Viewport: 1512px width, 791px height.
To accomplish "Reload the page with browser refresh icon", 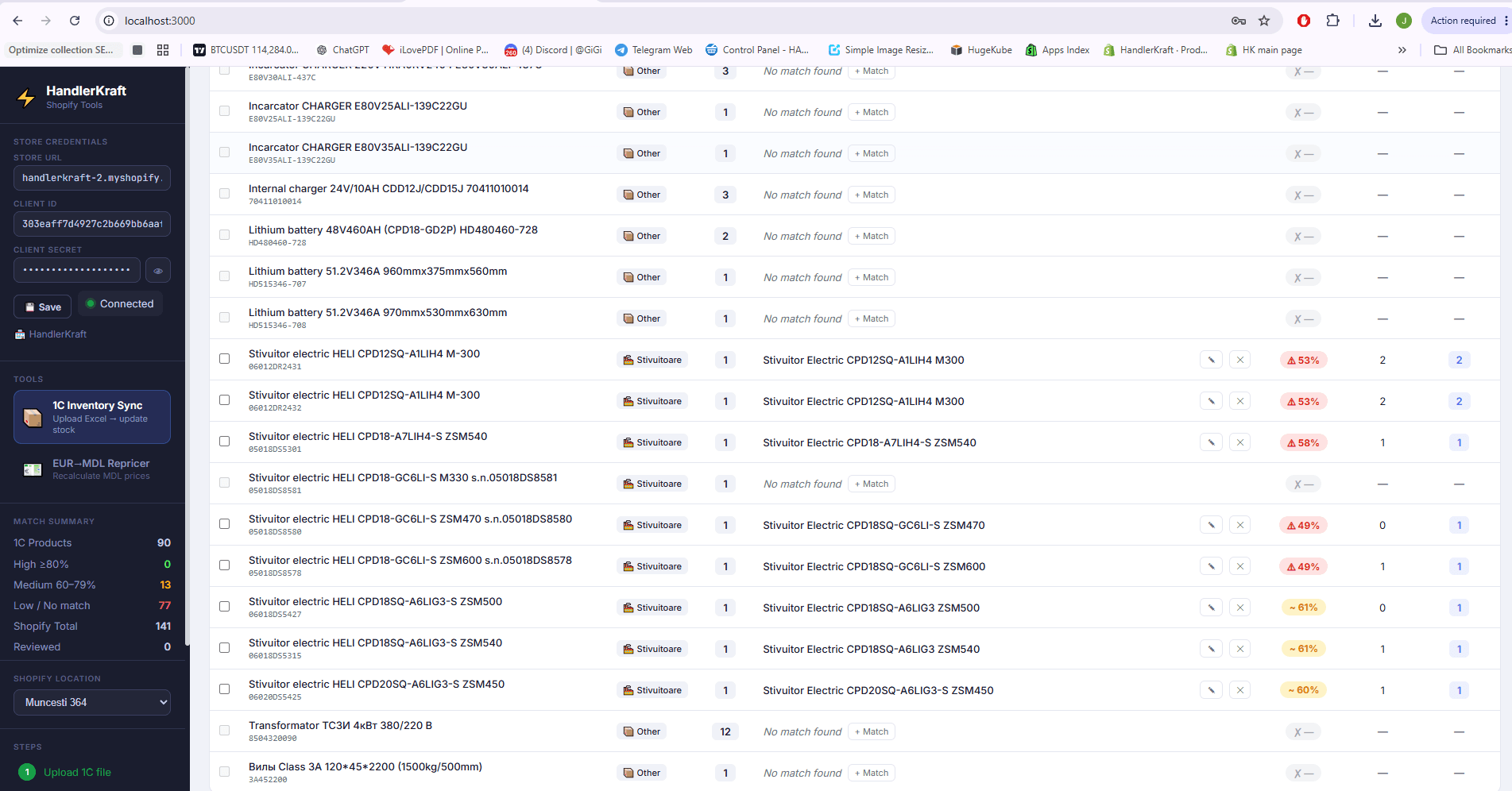I will [75, 21].
